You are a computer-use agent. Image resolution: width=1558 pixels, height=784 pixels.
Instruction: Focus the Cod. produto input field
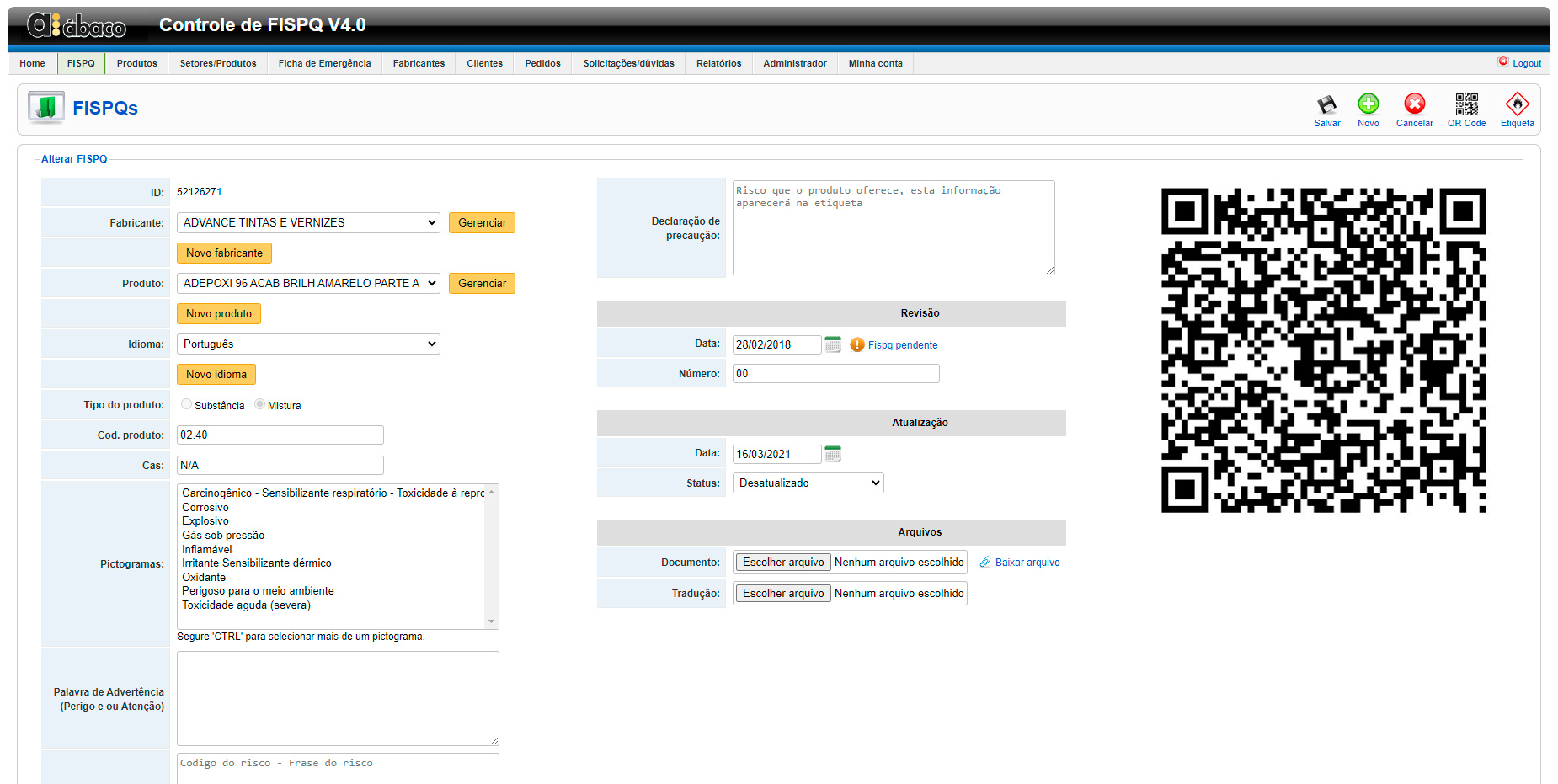tap(280, 435)
